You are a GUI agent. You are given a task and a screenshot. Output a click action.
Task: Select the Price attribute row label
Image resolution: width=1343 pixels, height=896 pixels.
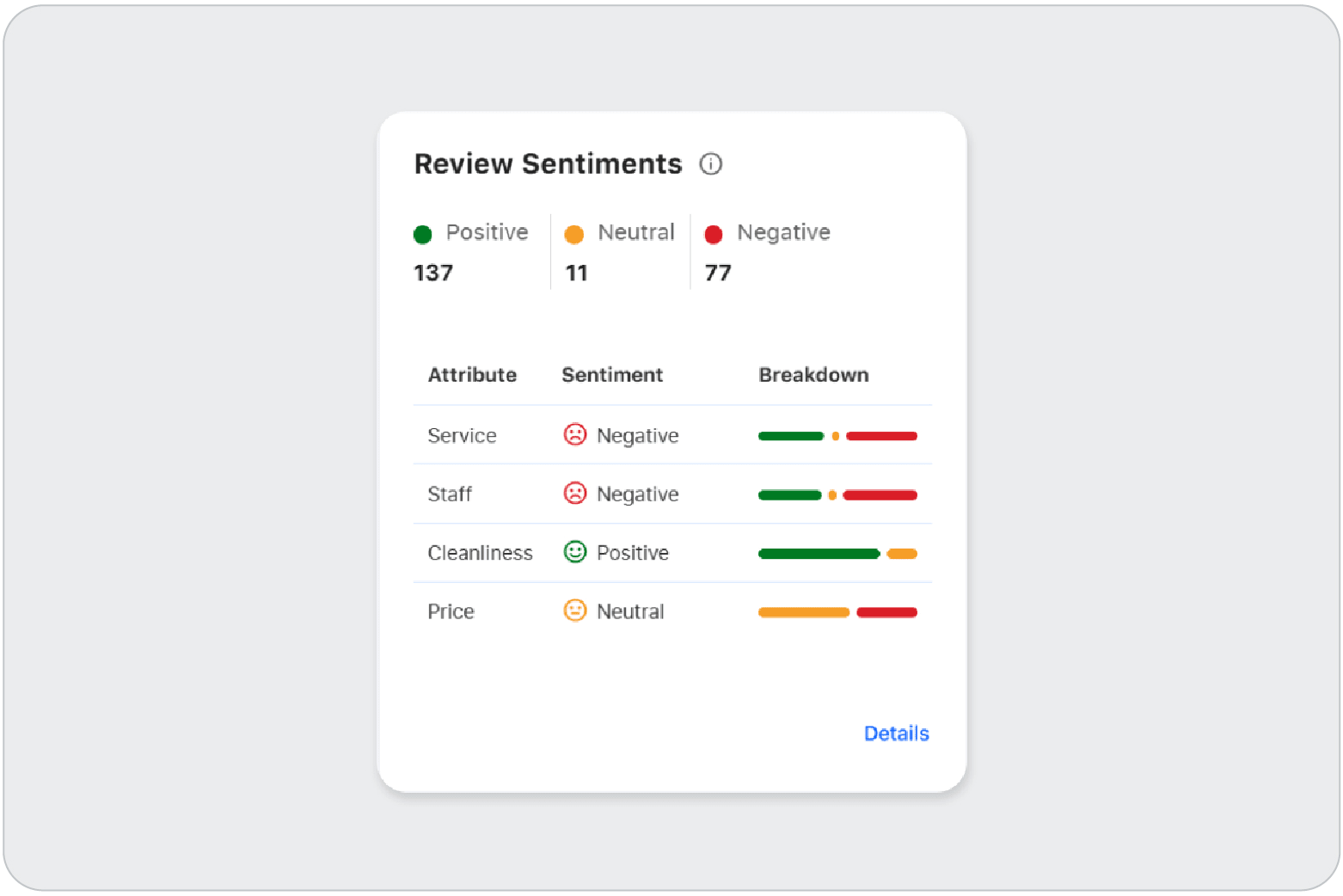451,611
